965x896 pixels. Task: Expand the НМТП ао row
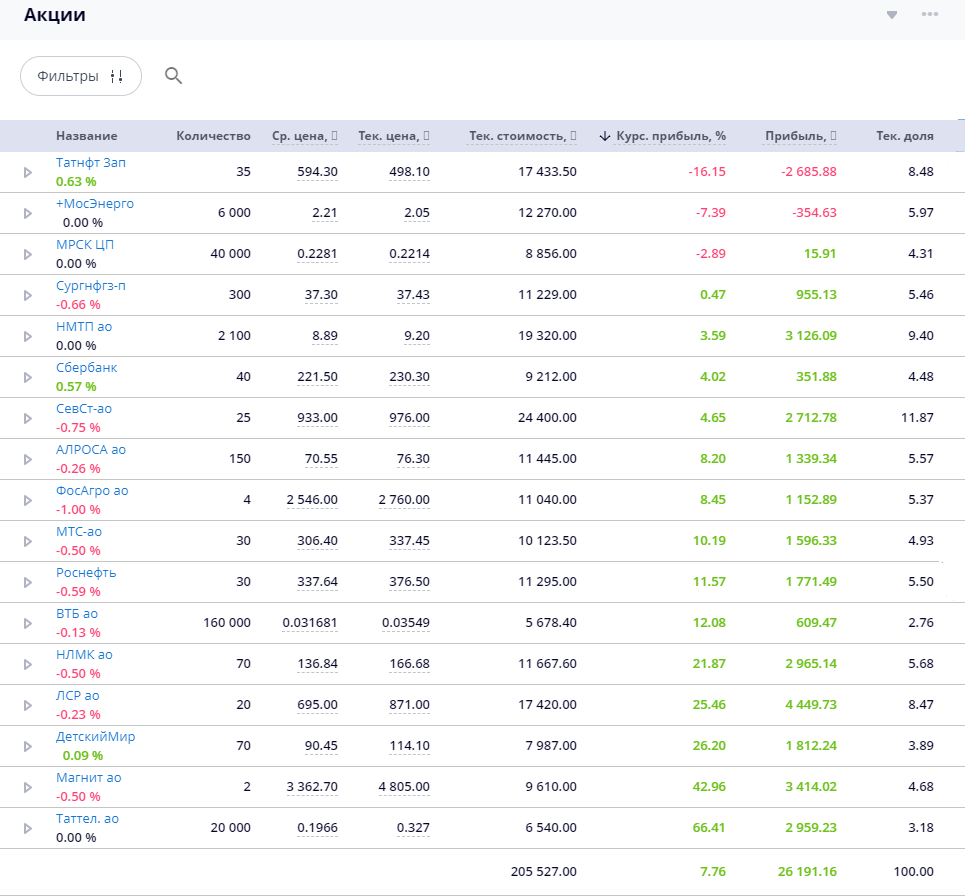click(x=28, y=337)
